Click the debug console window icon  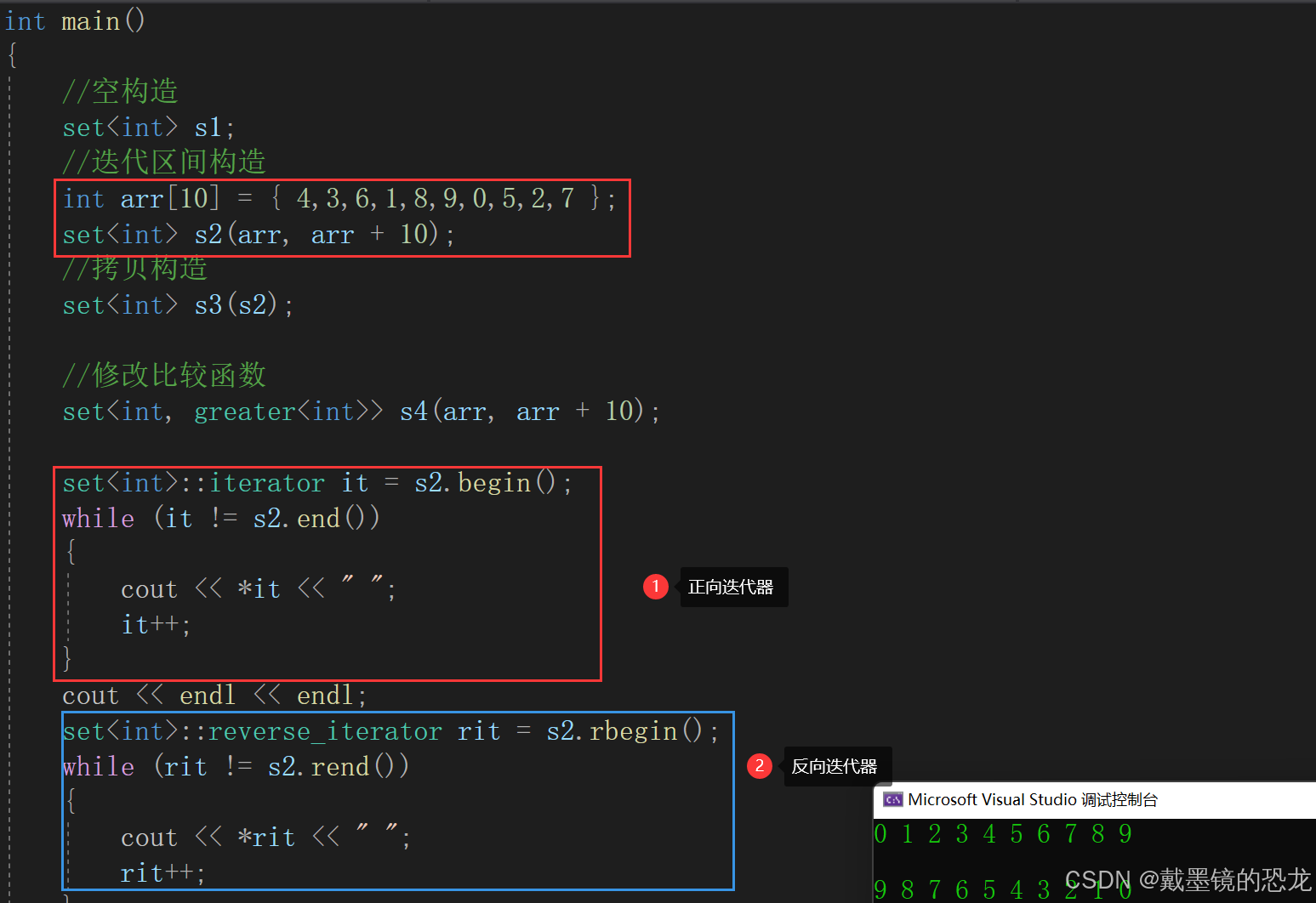(x=892, y=799)
